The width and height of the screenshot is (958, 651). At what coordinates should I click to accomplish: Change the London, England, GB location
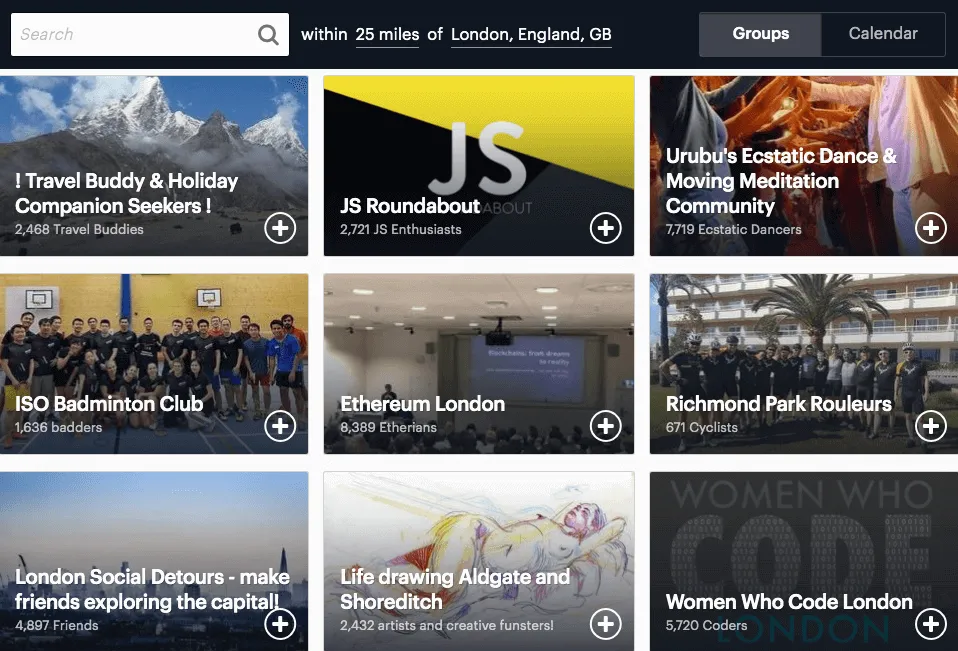point(531,33)
